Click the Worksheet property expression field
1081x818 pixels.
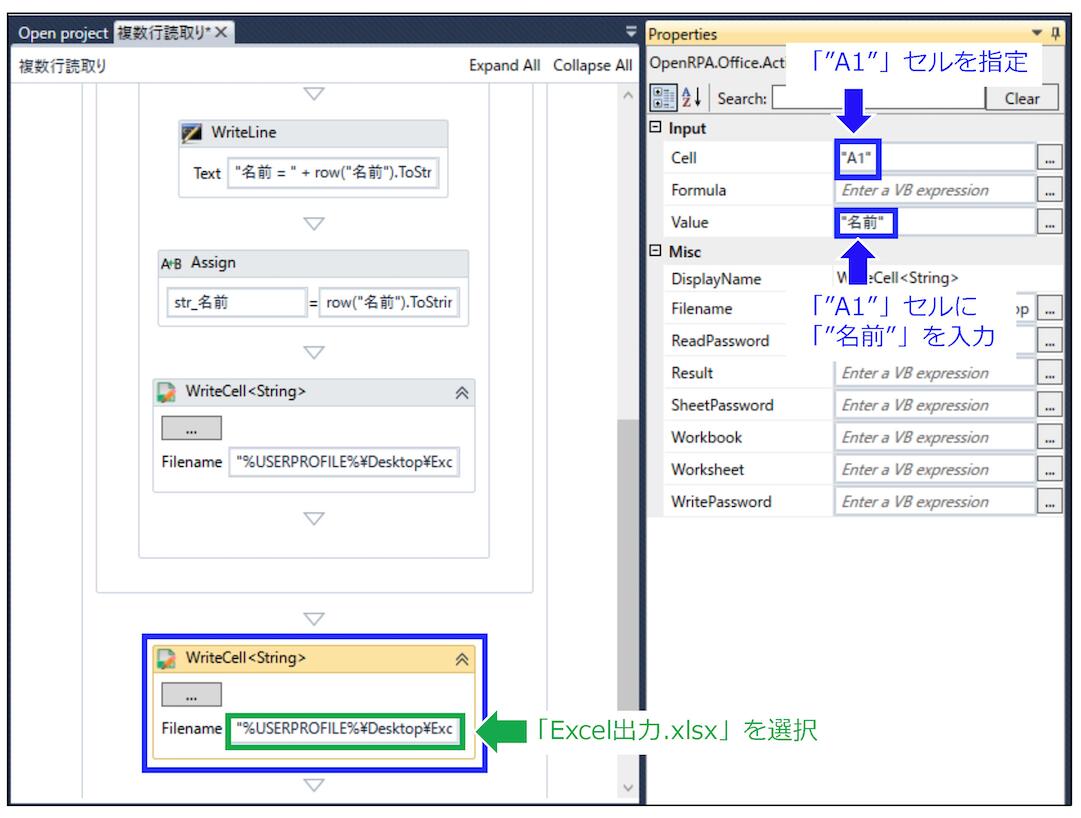tap(934, 470)
